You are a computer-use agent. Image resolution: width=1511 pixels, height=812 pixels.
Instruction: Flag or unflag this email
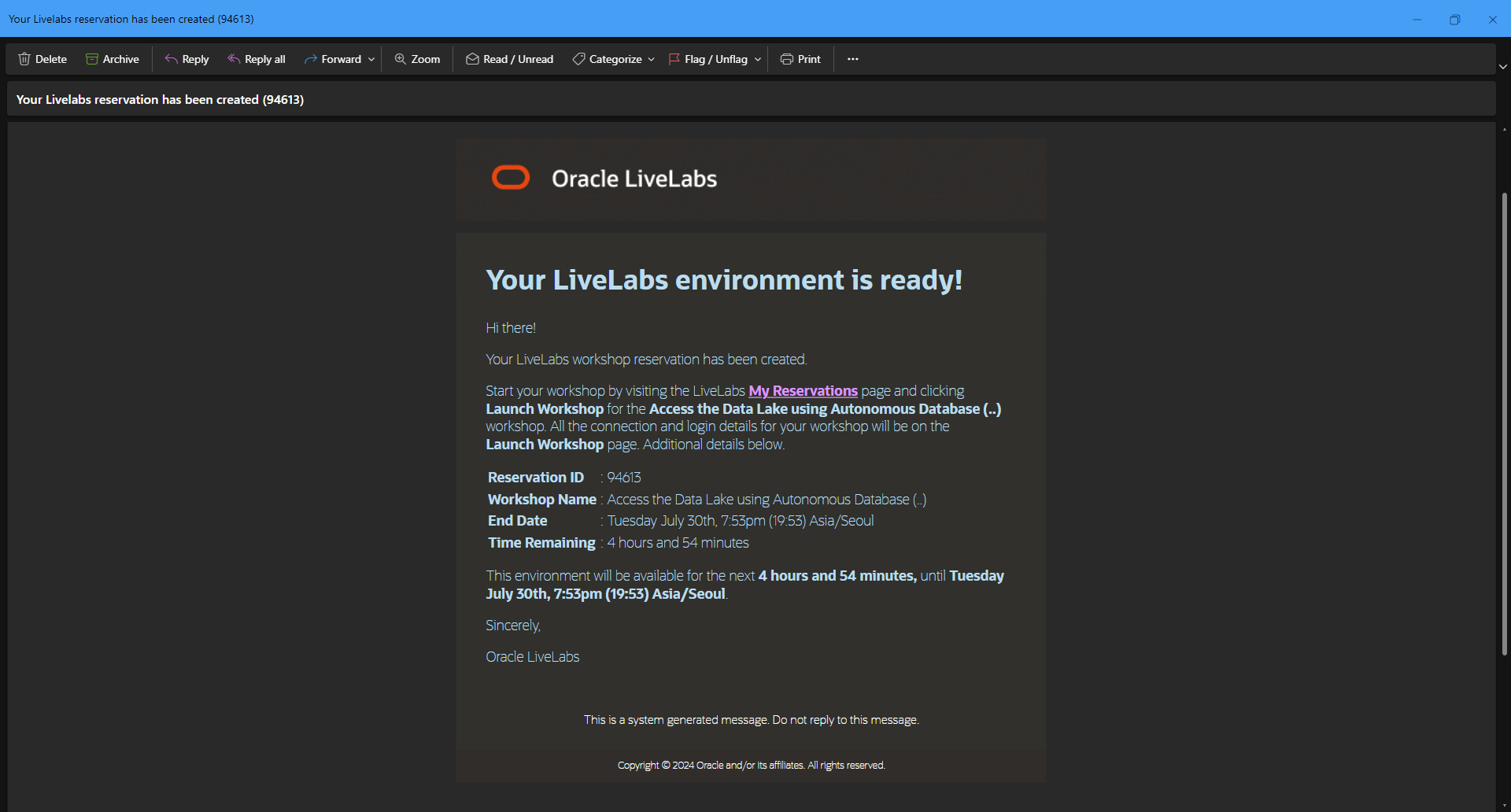[708, 59]
